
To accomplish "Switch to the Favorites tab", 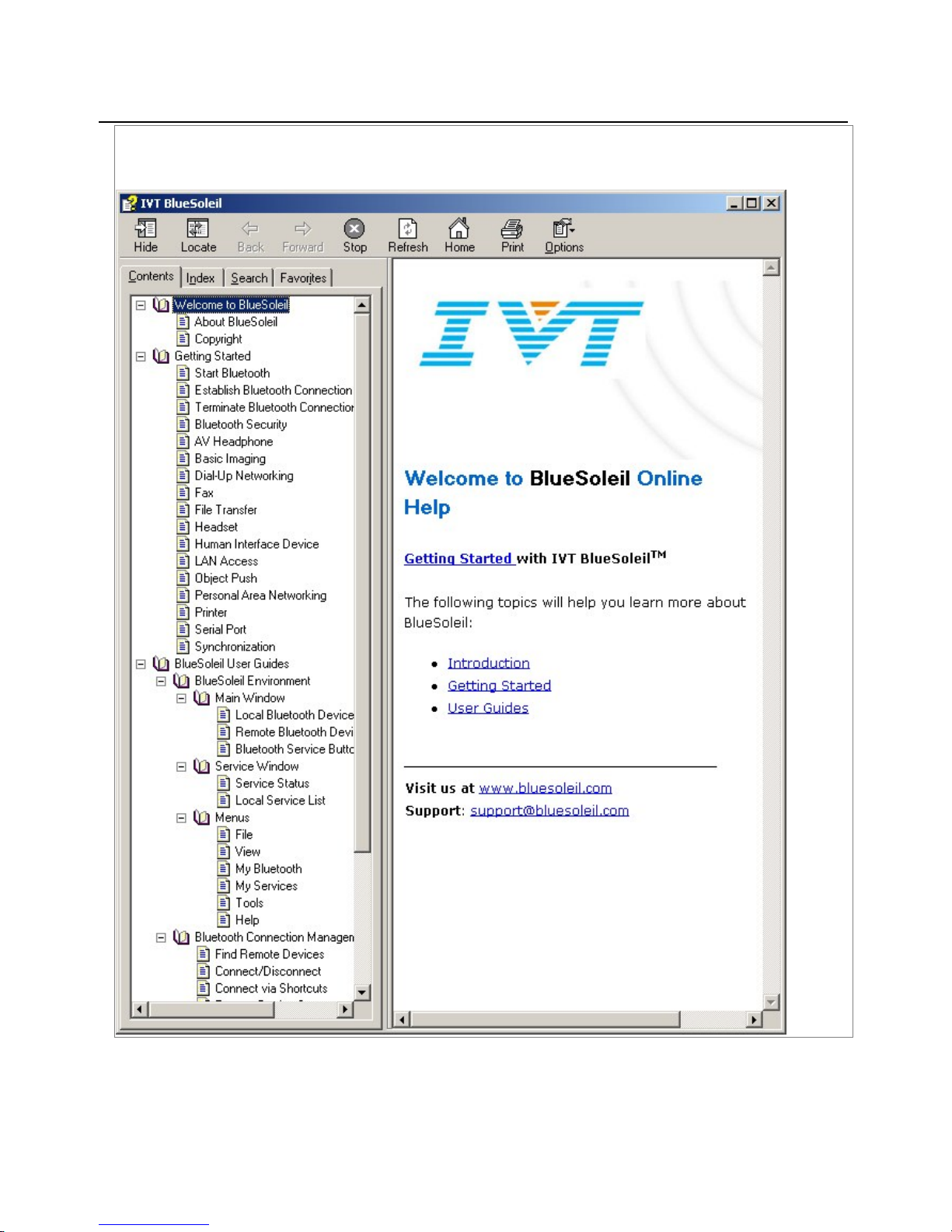I will click(x=303, y=278).
